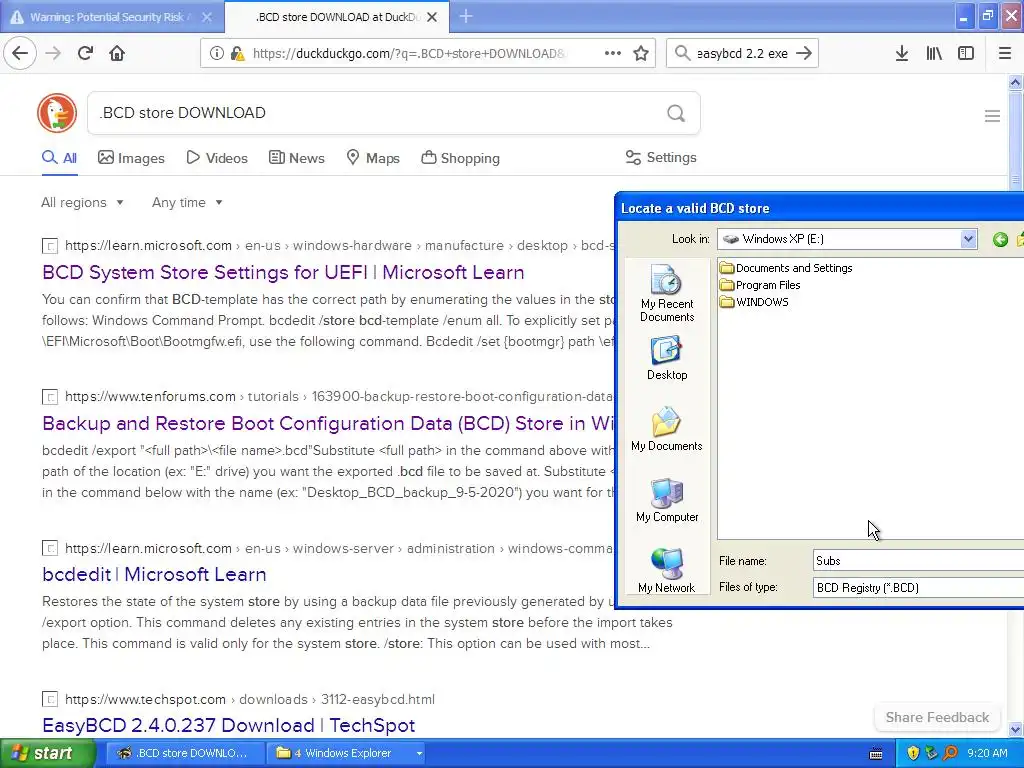Go back with the browser back arrow
Viewport: 1024px width, 768px height.
coord(20,53)
